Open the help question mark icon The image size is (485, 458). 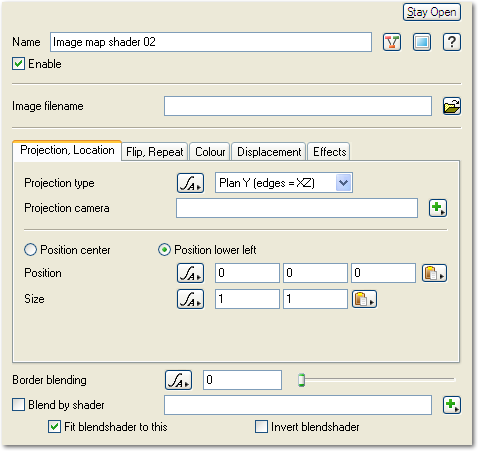click(x=452, y=42)
